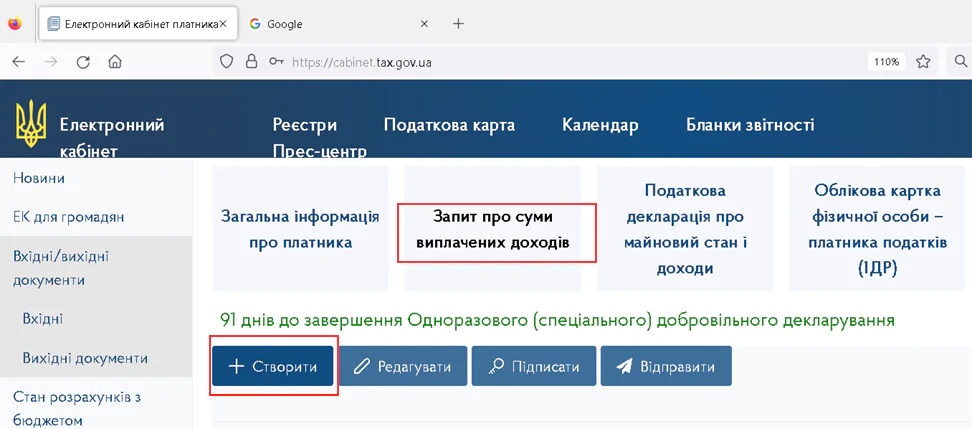
Task: Open a new tab with the plus icon
Action: pyautogui.click(x=458, y=24)
